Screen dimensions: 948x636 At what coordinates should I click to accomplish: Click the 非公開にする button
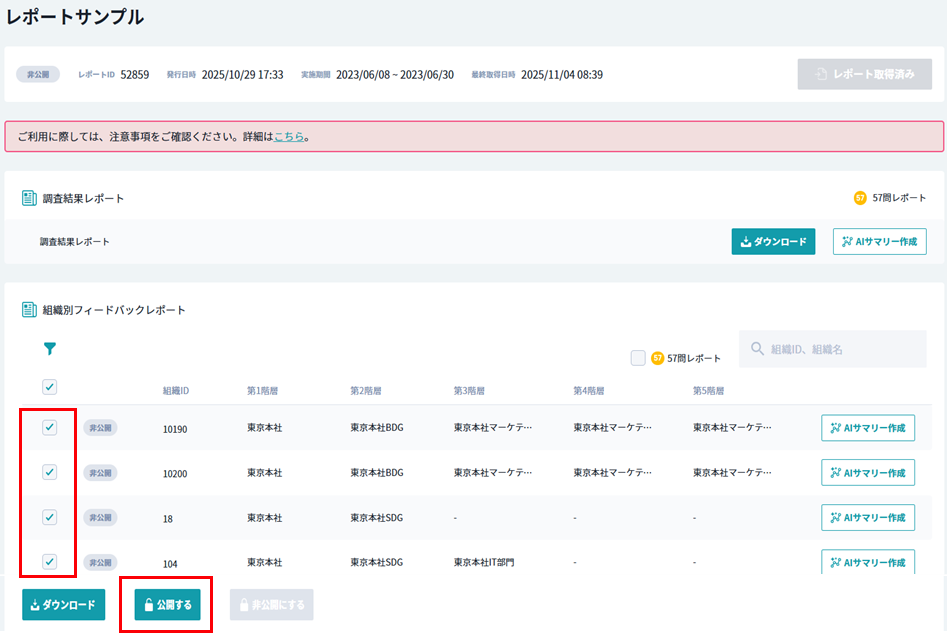(271, 605)
